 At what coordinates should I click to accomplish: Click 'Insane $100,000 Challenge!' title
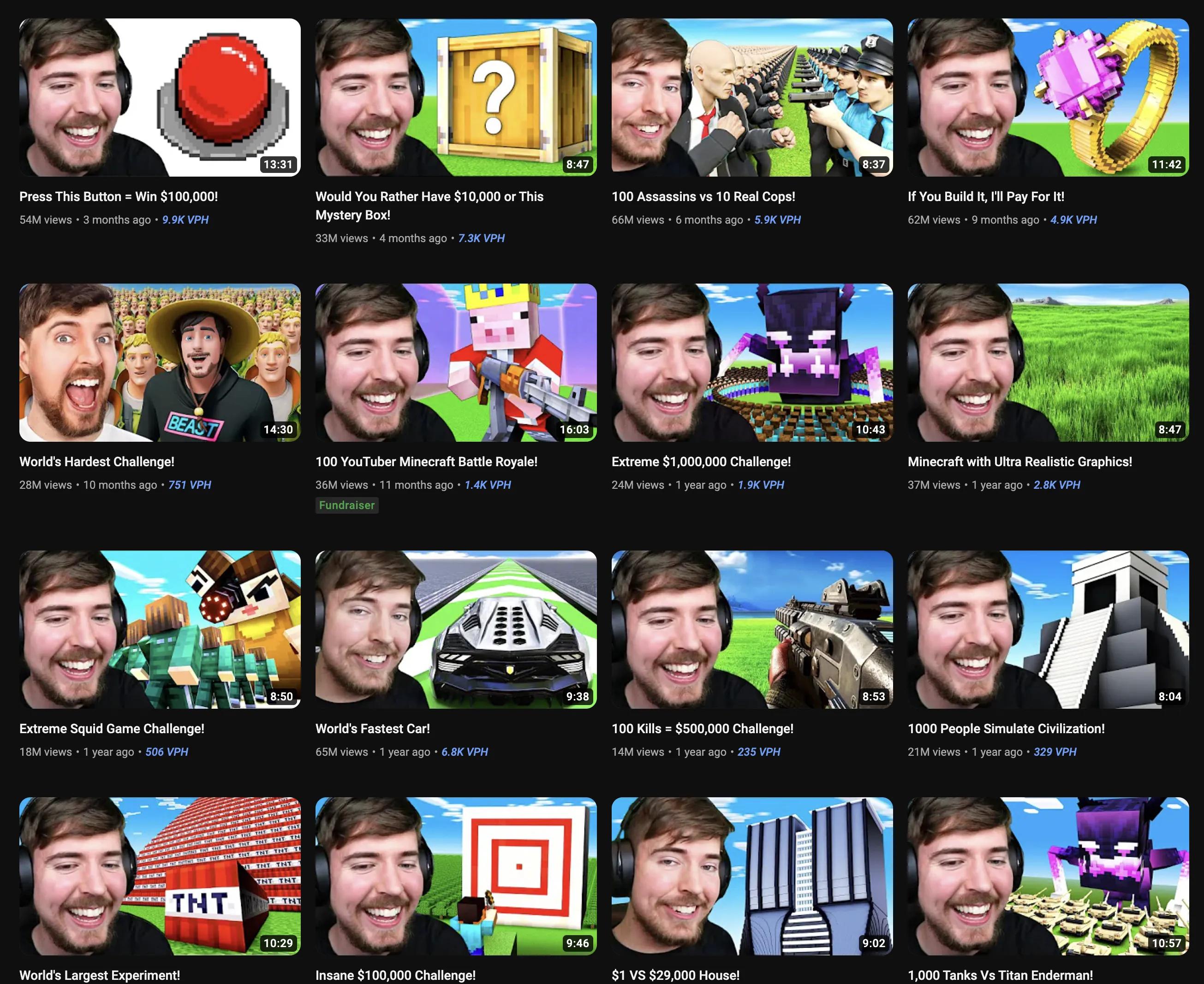point(395,976)
